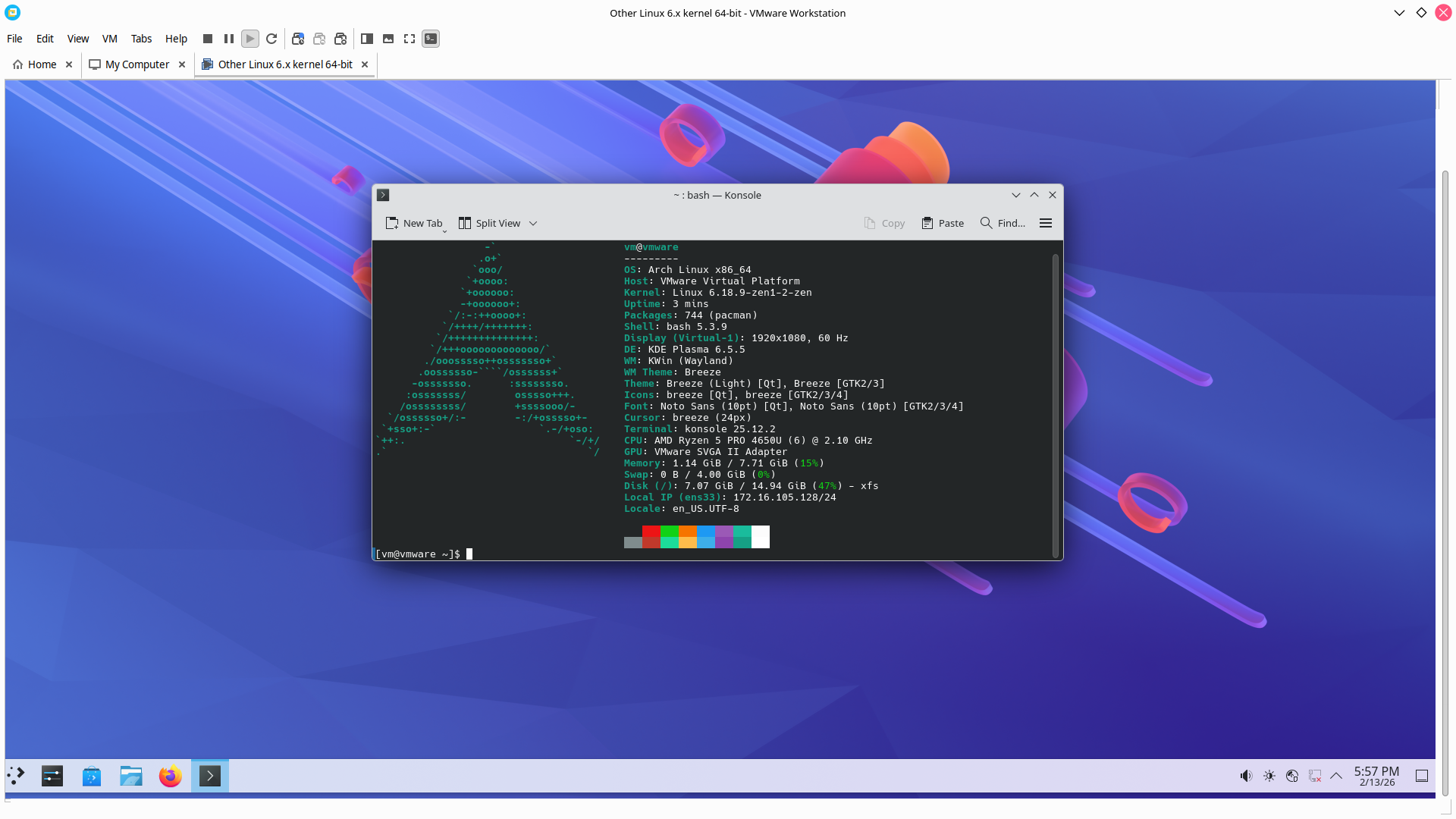This screenshot has height=819, width=1456.
Task: Toggle the console view toolbar button
Action: pos(431,39)
